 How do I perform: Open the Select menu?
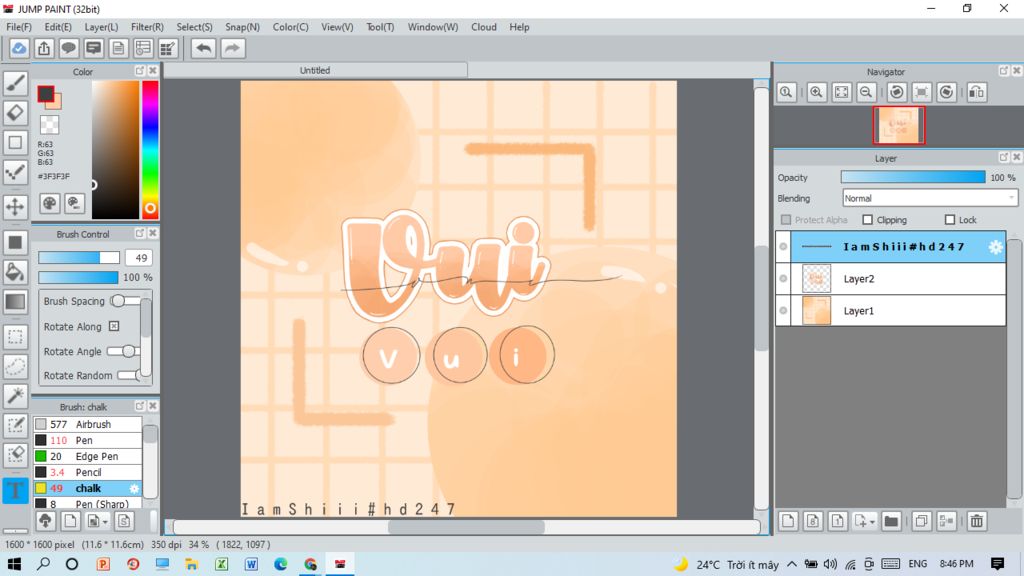(194, 27)
